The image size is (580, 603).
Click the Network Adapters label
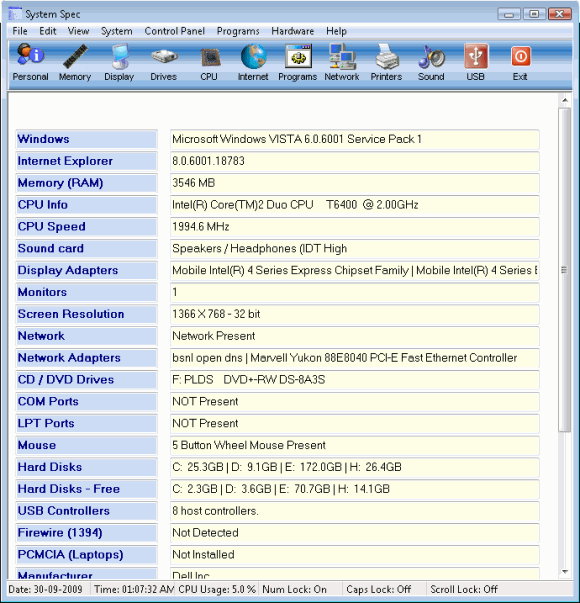coord(87,358)
